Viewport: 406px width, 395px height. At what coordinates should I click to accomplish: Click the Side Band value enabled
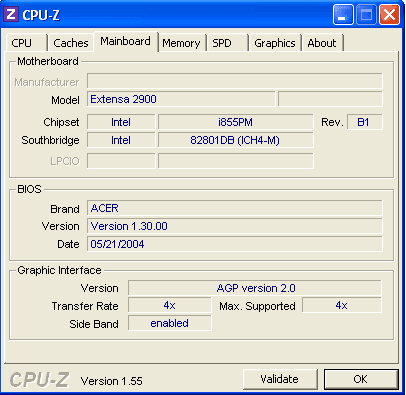pos(170,323)
